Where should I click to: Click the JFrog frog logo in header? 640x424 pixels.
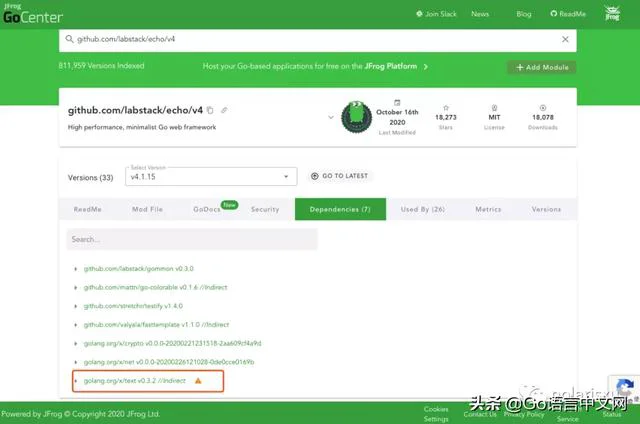tap(612, 13)
